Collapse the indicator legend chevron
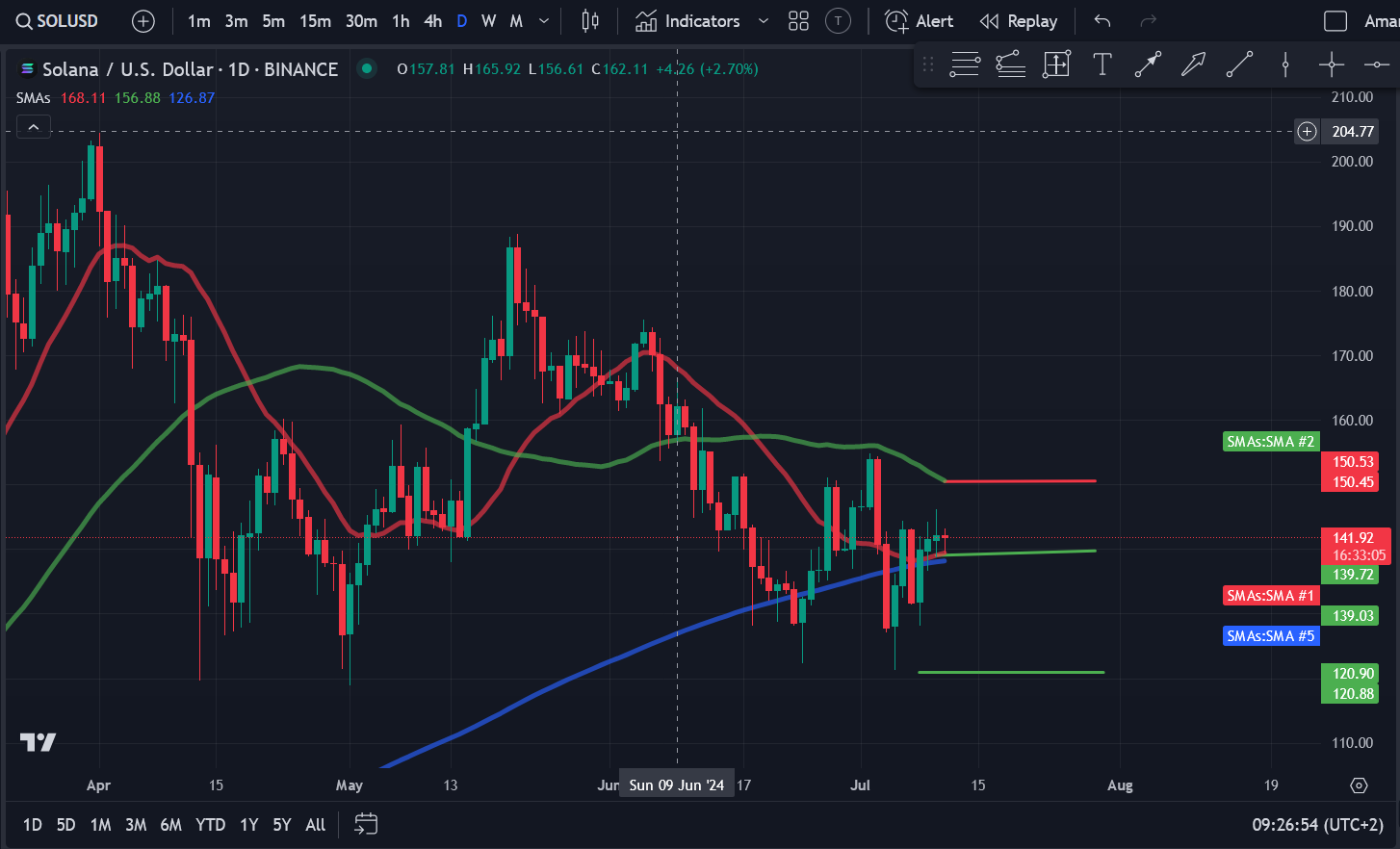Viewport: 1400px width, 849px height. pos(33,126)
